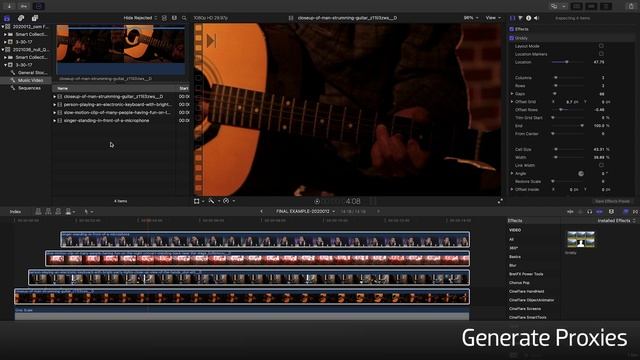The image size is (640, 360).
Task: Toggle the inspector panel layout button
Action: click(x=606, y=6)
